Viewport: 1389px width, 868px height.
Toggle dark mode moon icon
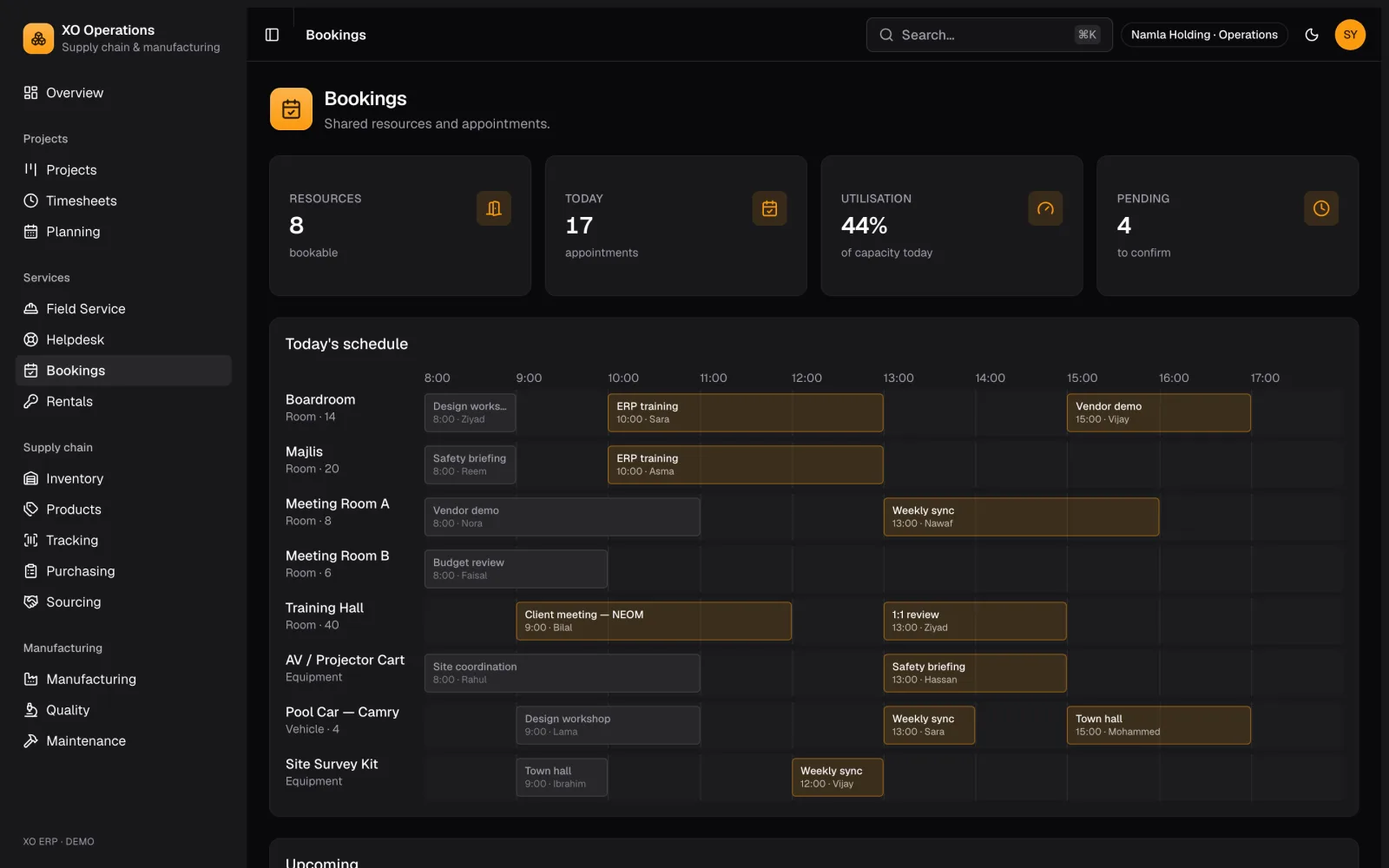click(1312, 35)
